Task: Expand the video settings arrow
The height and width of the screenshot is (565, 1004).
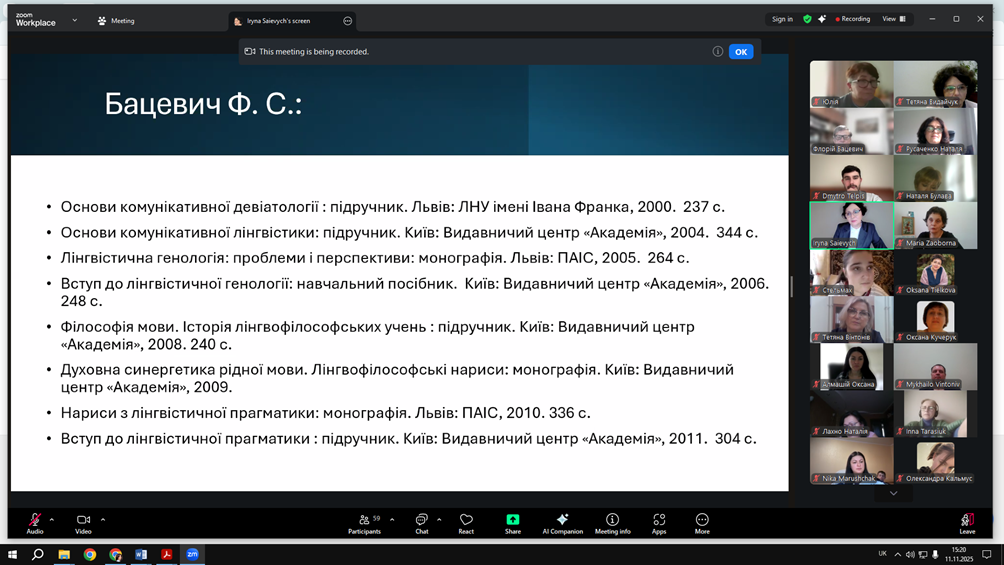Action: click(x=103, y=519)
